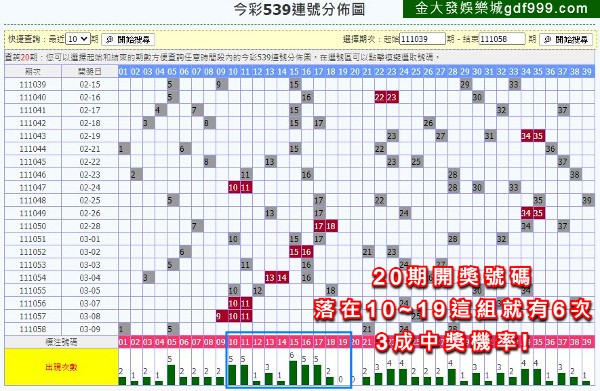Select marked number 15 in pink row

294,342
